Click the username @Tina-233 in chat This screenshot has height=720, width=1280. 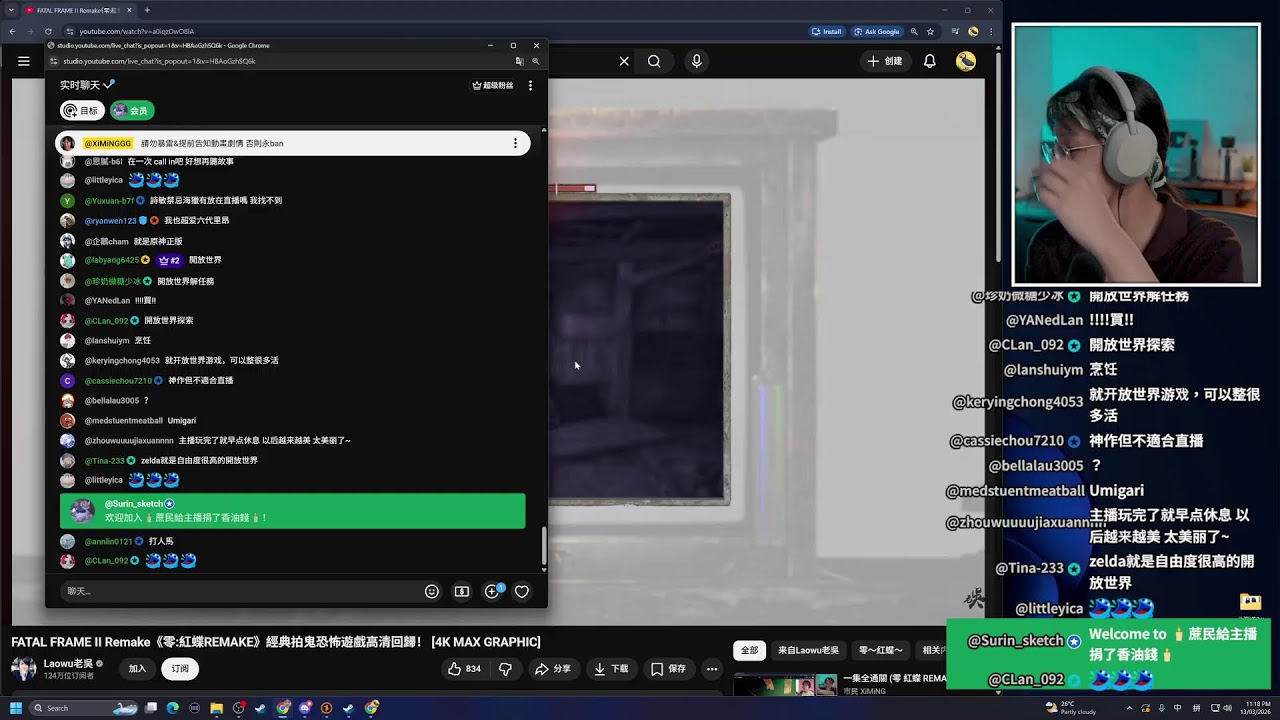point(104,461)
